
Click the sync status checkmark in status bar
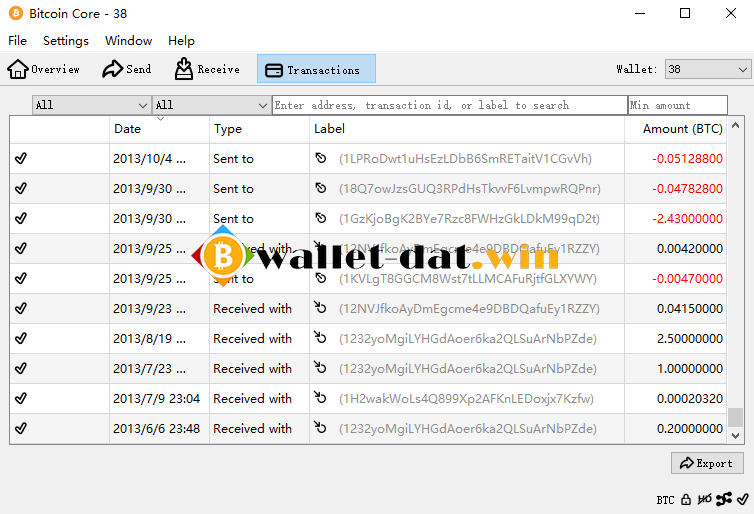coord(742,499)
